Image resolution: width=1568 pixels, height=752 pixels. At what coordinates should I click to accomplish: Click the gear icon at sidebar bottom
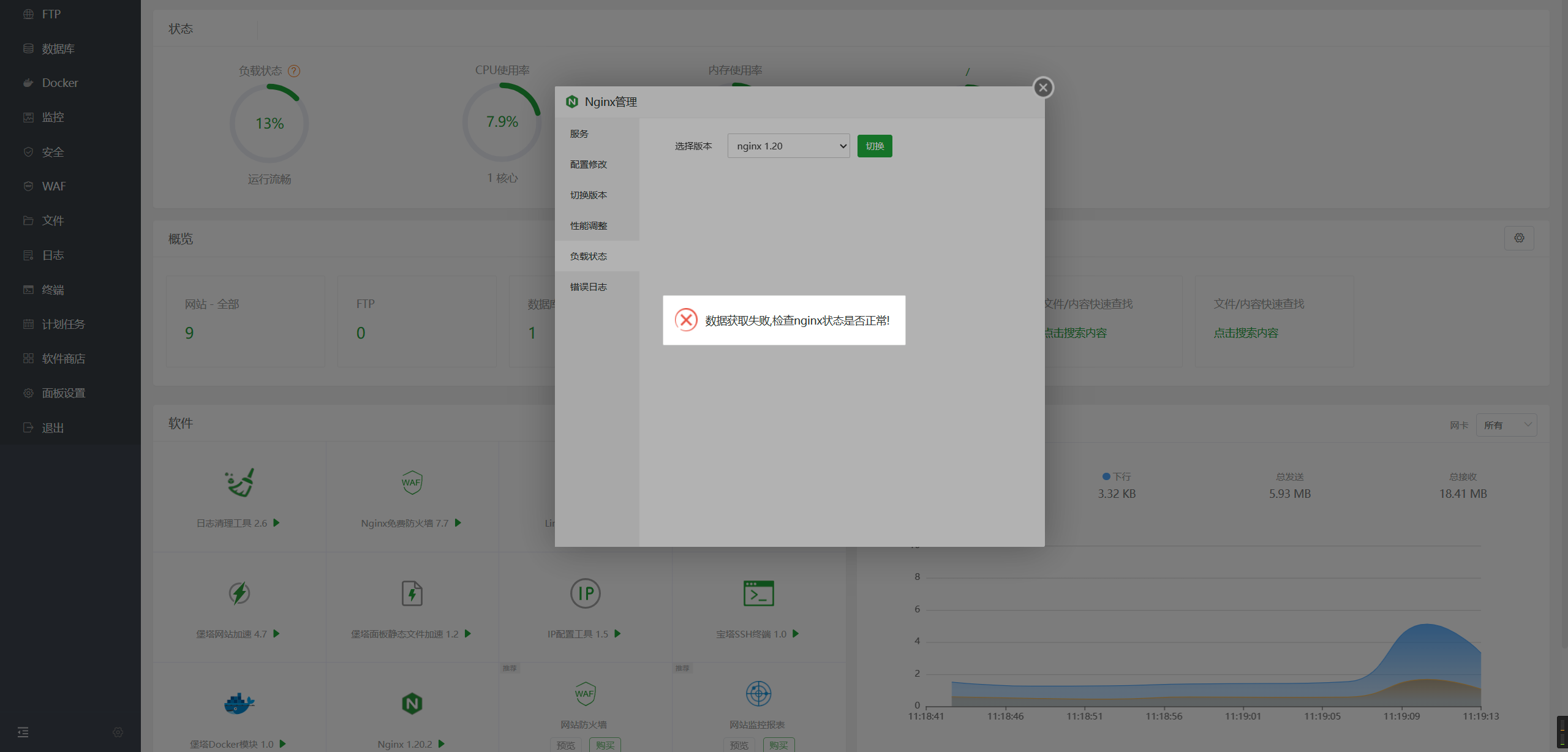[x=118, y=732]
